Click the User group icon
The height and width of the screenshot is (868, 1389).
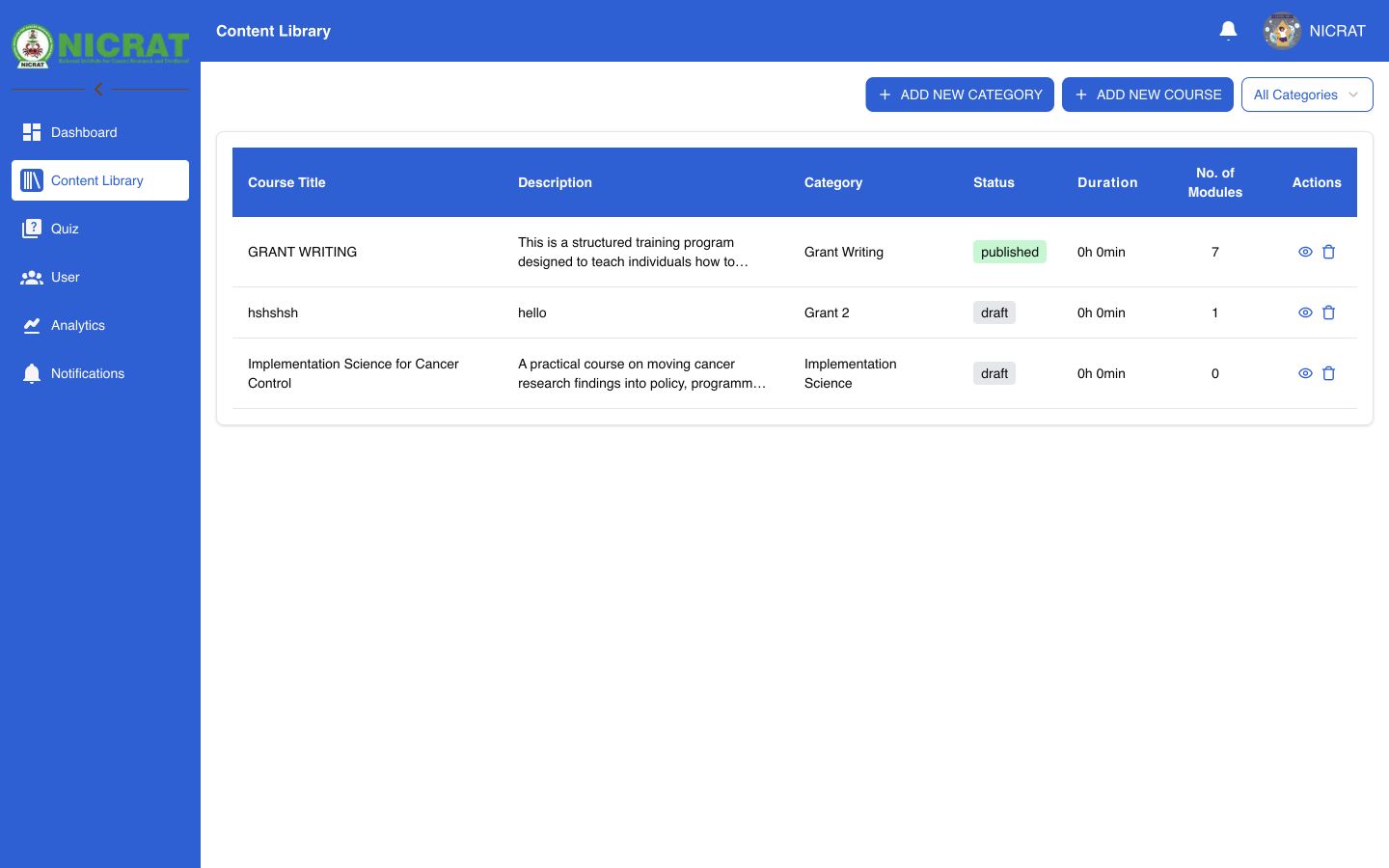32,277
